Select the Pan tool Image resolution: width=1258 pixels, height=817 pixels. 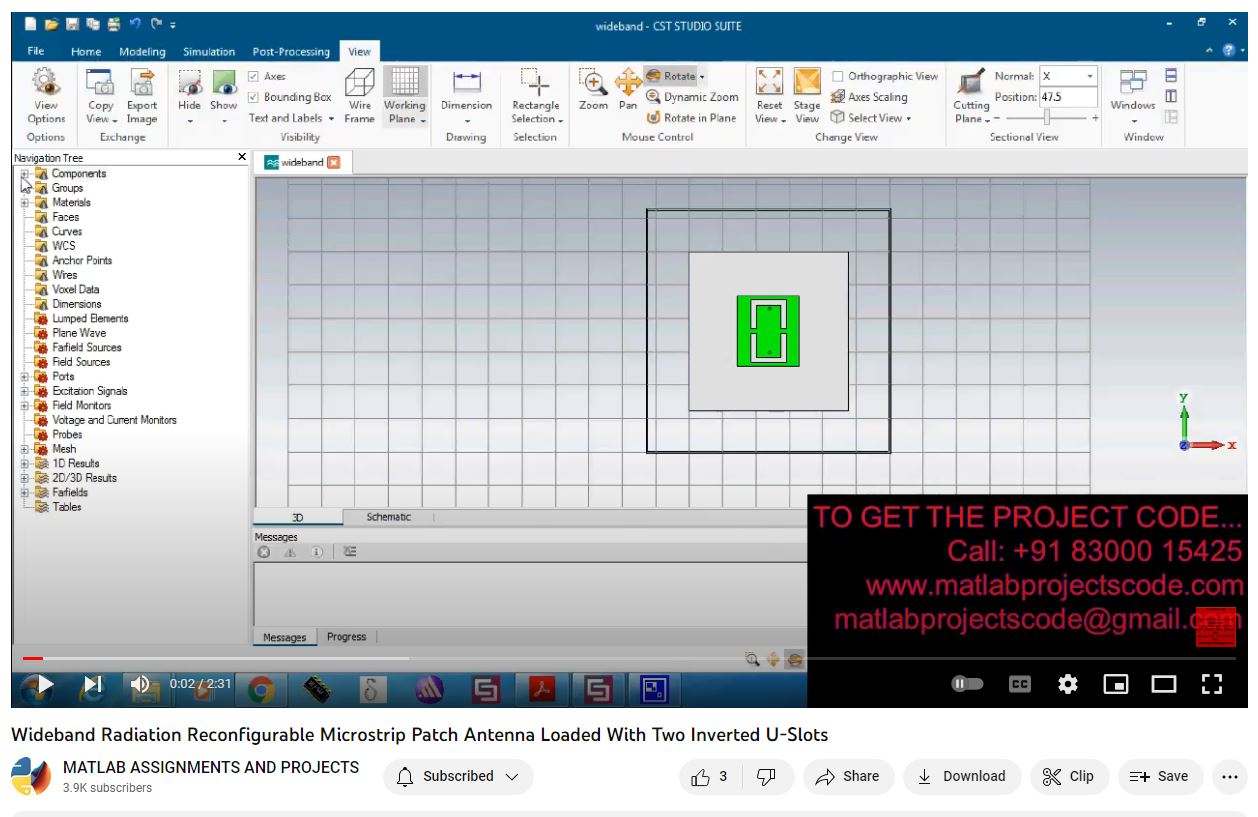[x=627, y=84]
